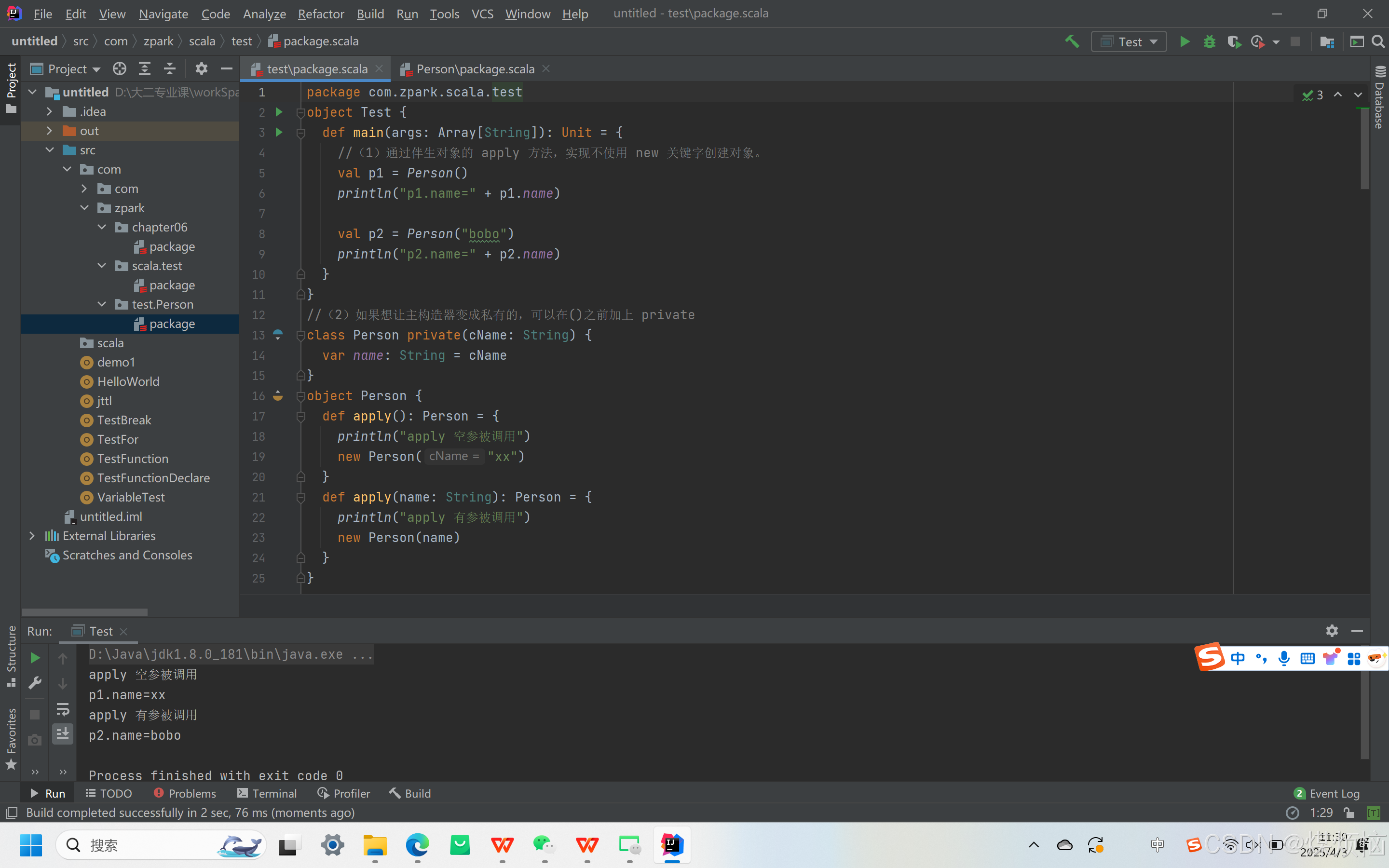
Task: Open the Refactor menu
Action: (320, 14)
